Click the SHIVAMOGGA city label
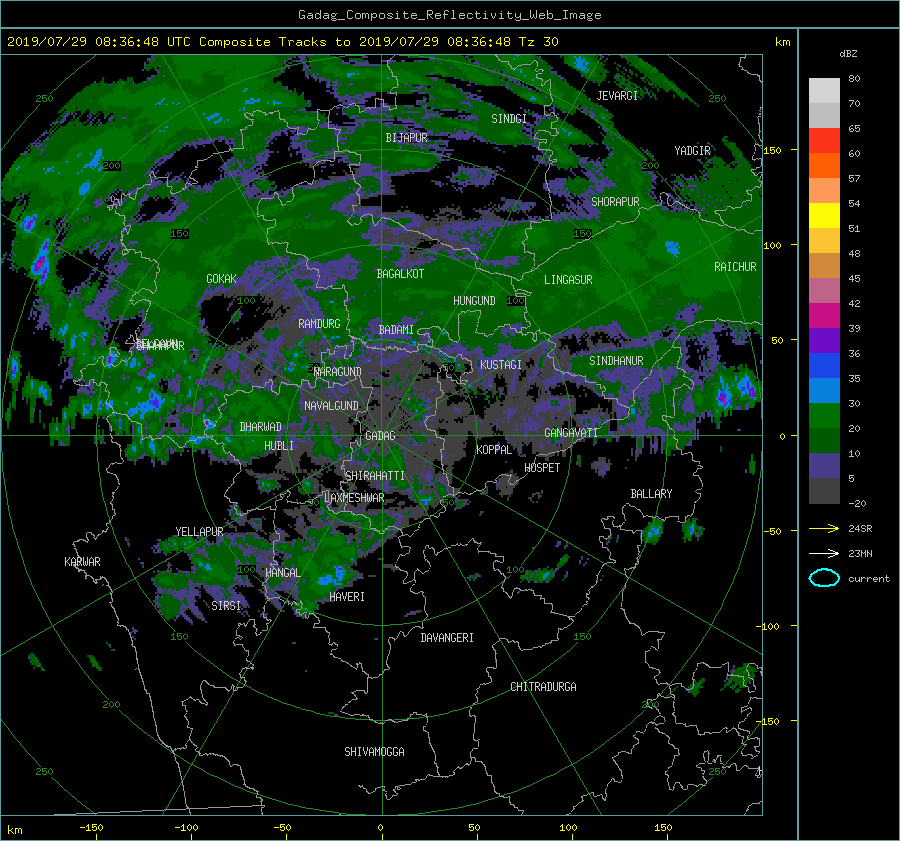Viewport: 900px width, 841px height. [374, 752]
